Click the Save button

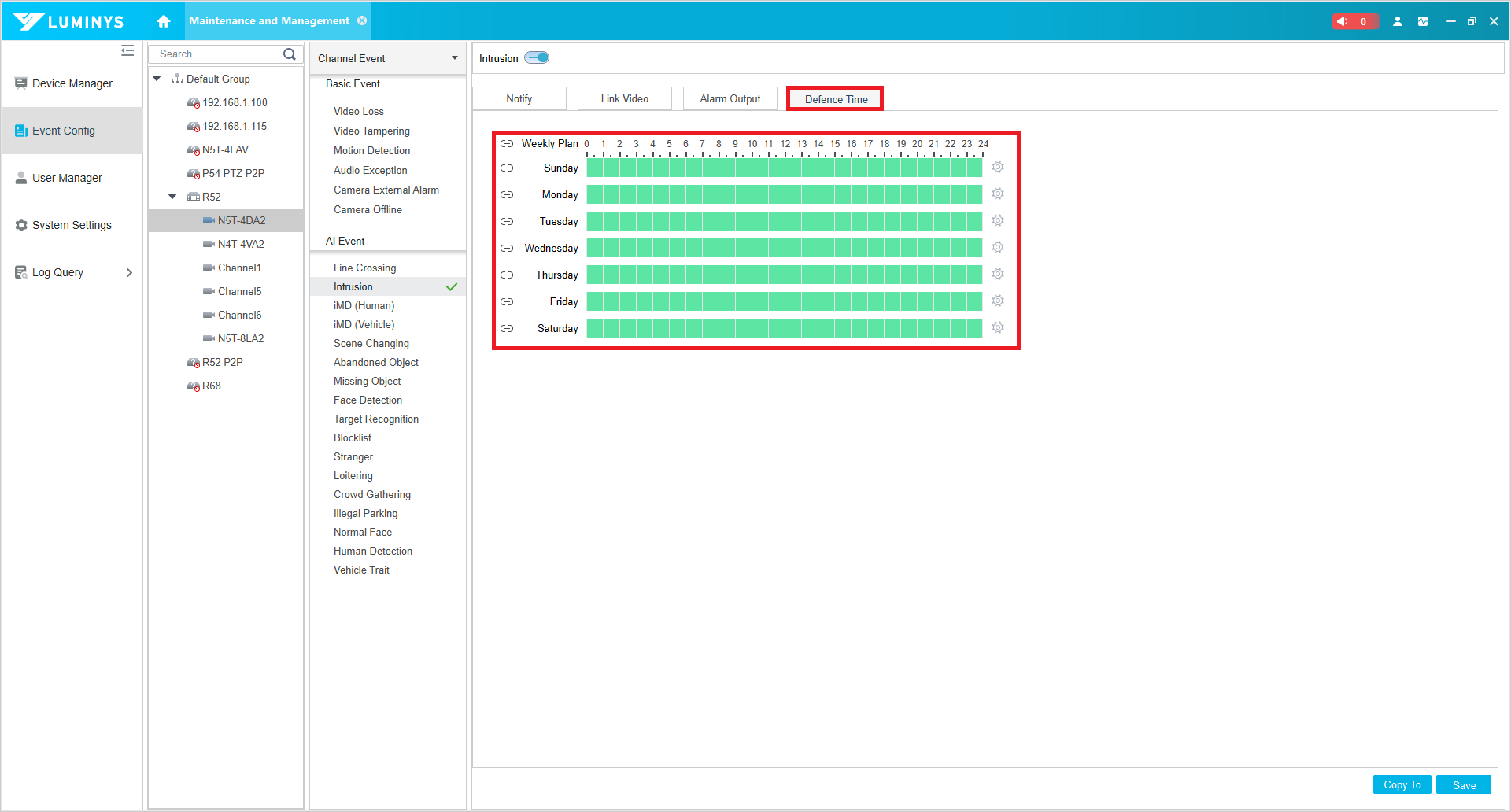1463,785
